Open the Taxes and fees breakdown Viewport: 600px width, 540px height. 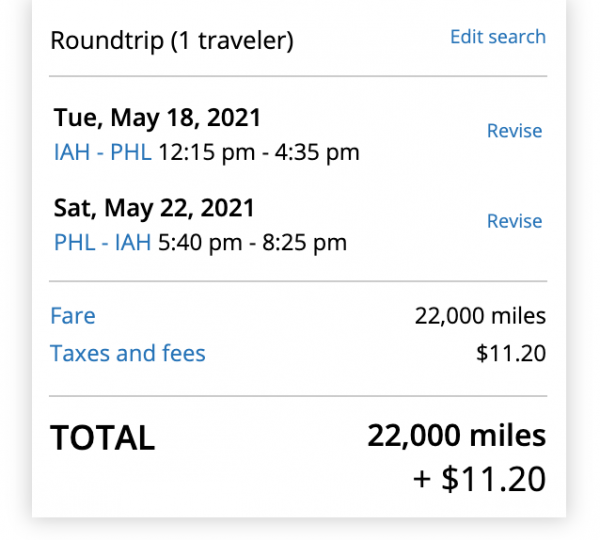[x=127, y=353]
